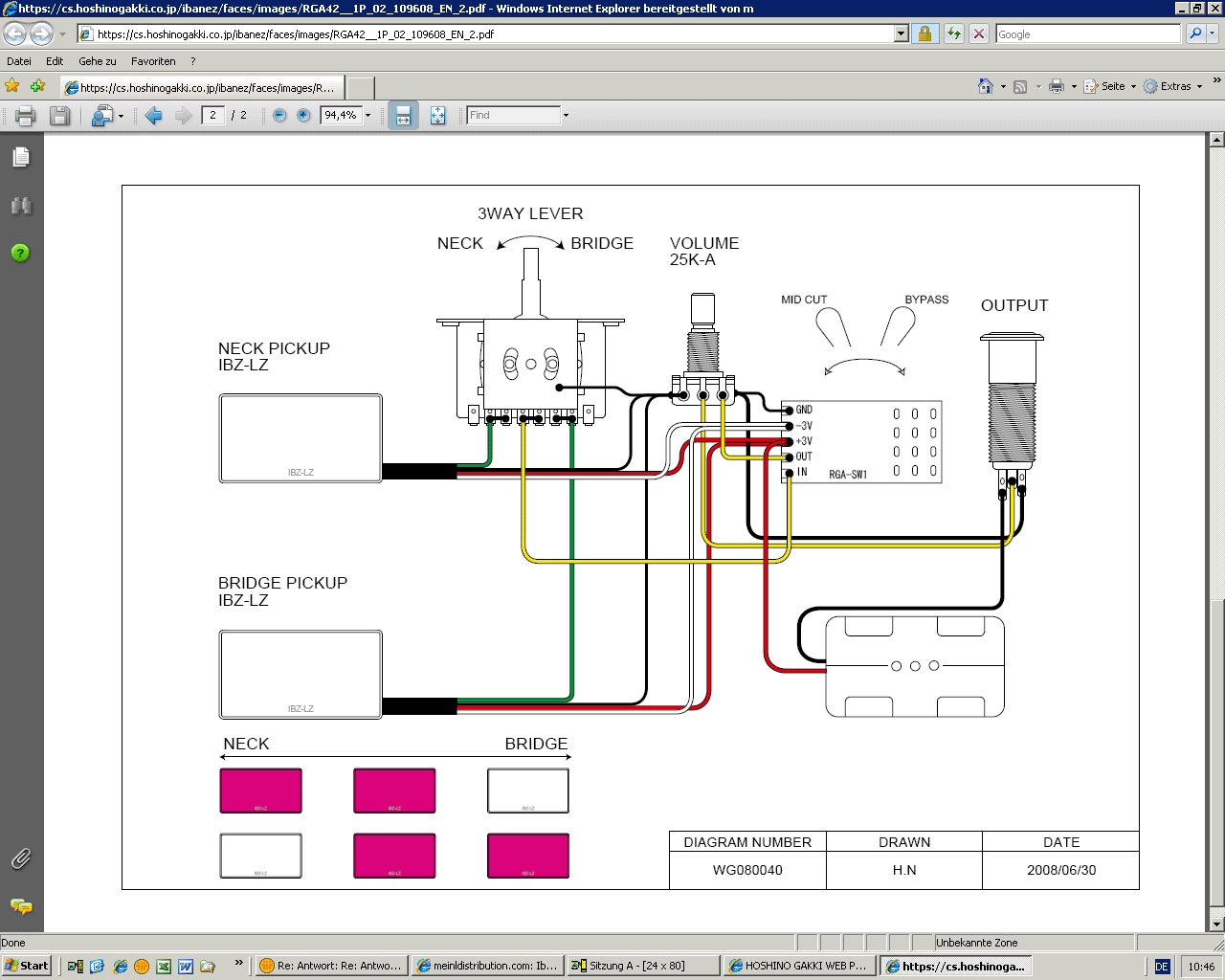Refresh the page with green arrows button
1225x980 pixels.
[953, 34]
